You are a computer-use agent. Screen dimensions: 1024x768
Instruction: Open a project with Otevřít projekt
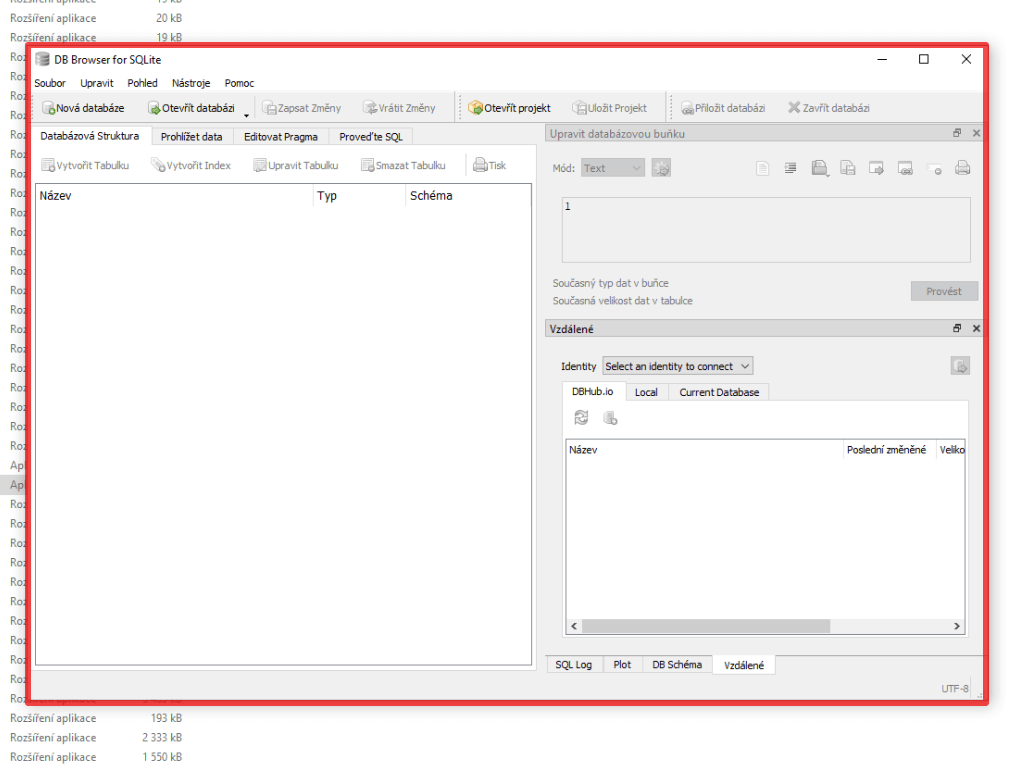(x=509, y=108)
